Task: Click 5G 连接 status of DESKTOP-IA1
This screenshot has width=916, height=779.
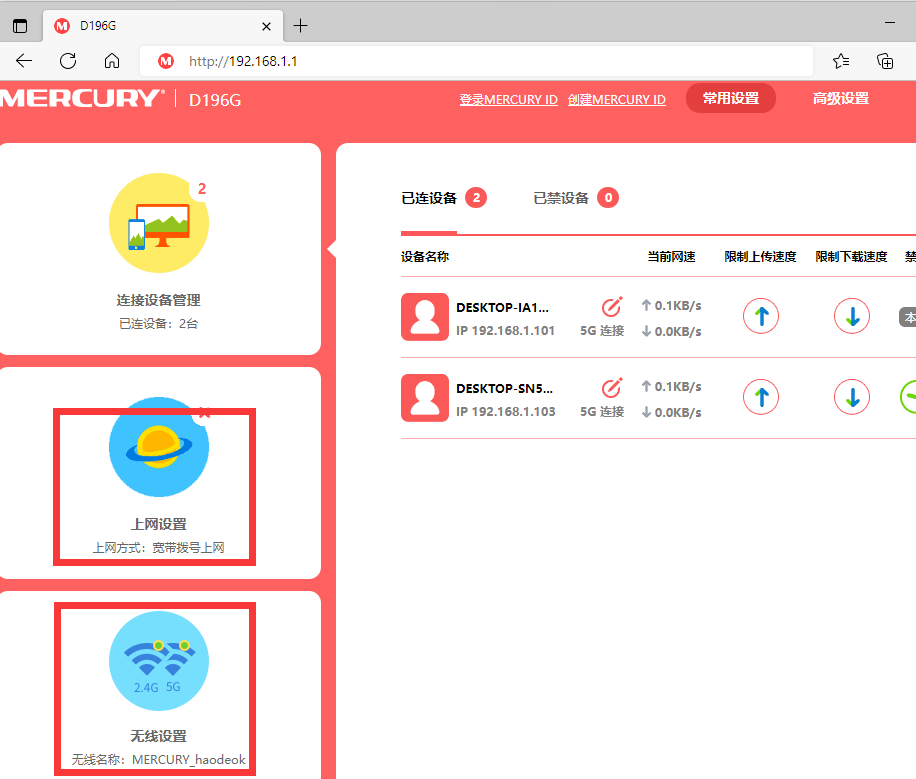Action: click(x=602, y=331)
